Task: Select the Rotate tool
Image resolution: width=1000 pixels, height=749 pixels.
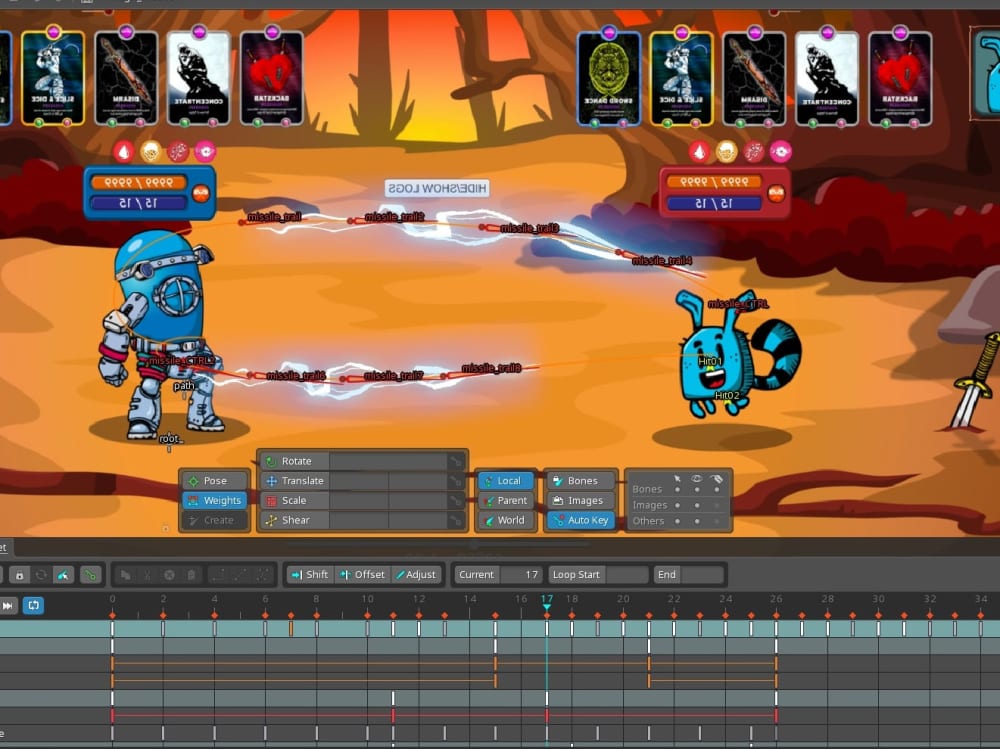Action: 294,461
